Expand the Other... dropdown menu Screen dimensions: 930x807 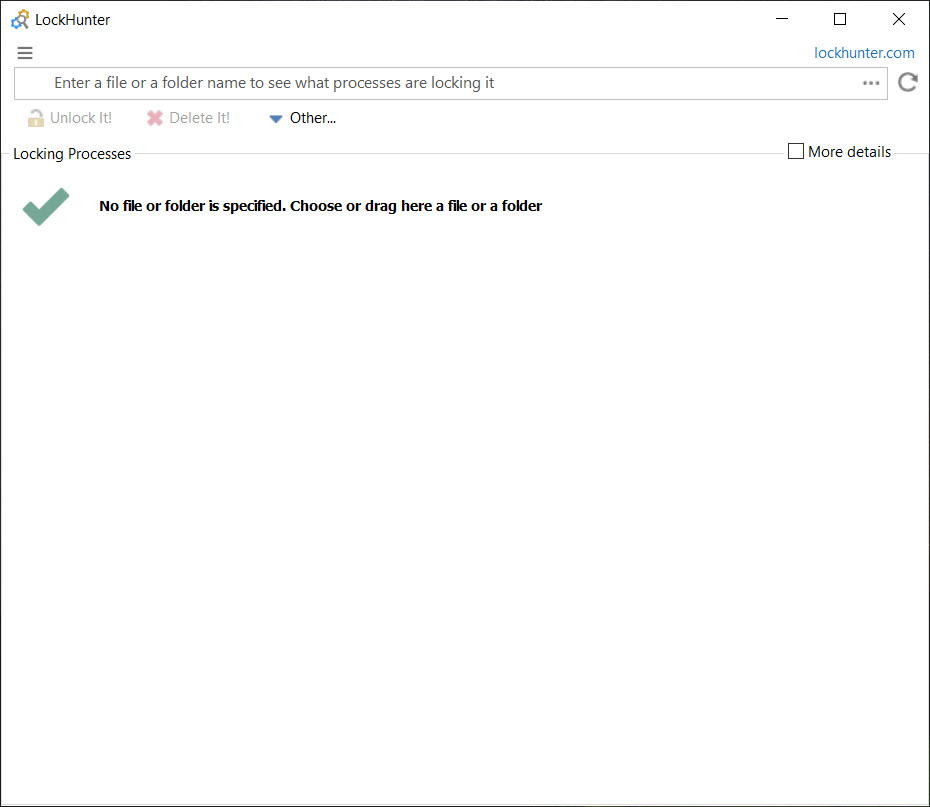coord(302,118)
